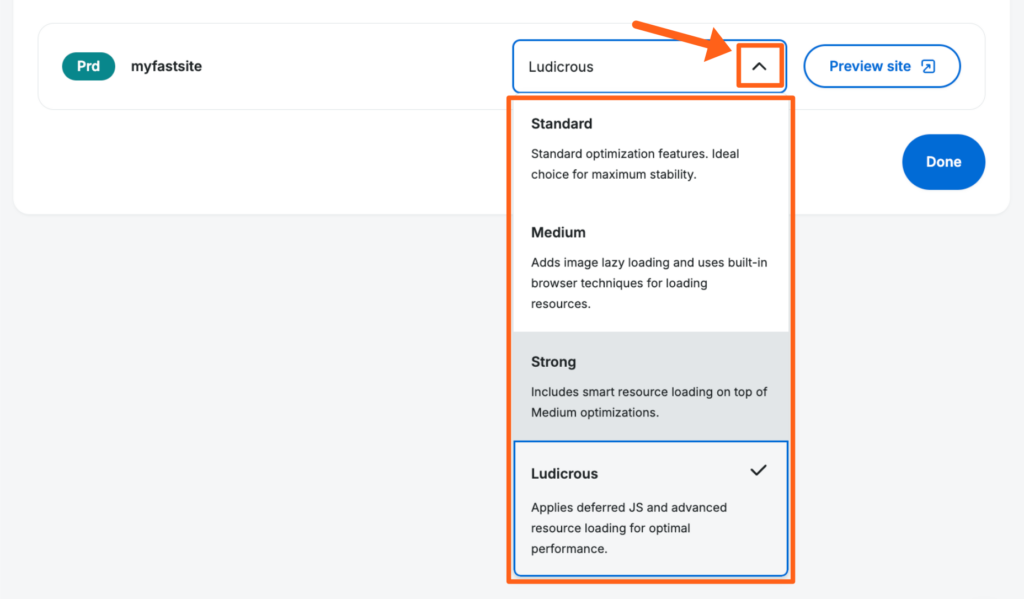Click the "Ideal choice for maximum stability" description
Screen dimensions: 1024x599
coord(635,164)
